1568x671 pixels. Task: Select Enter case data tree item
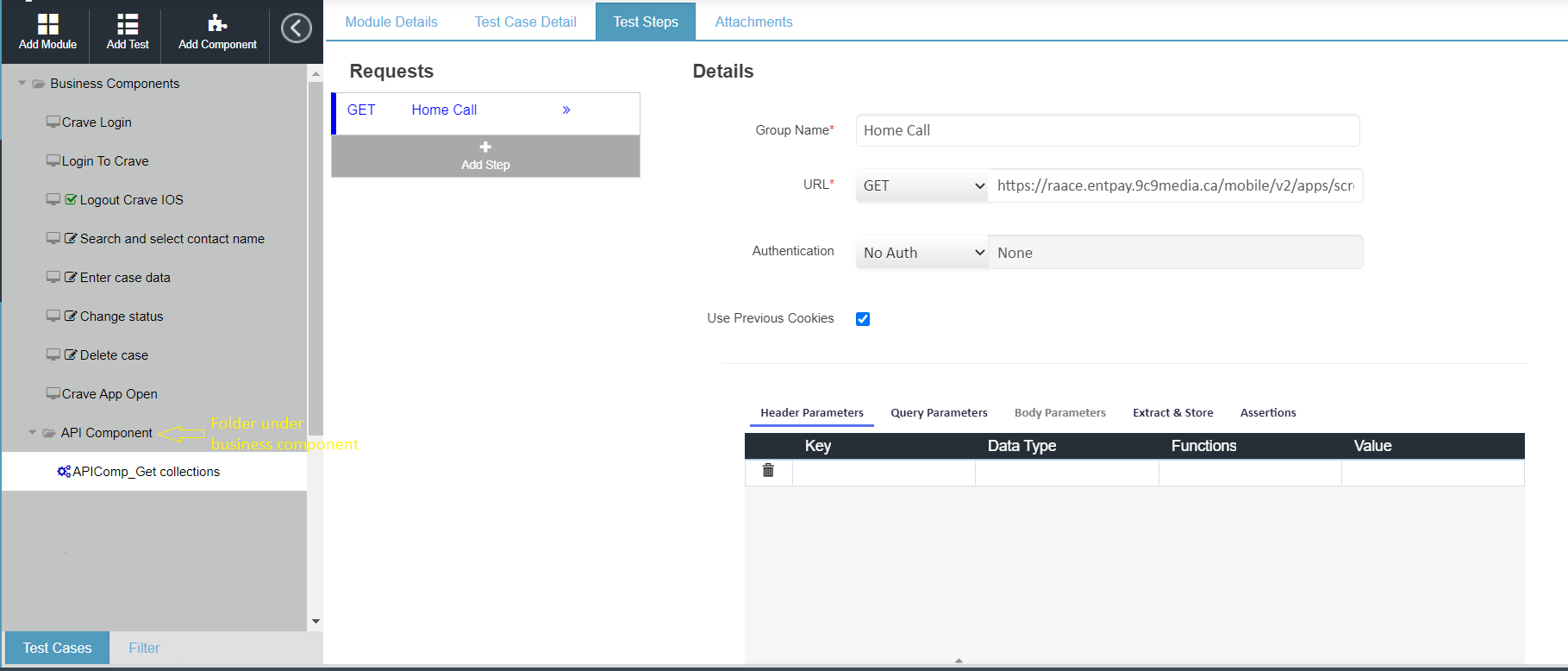[x=125, y=278]
